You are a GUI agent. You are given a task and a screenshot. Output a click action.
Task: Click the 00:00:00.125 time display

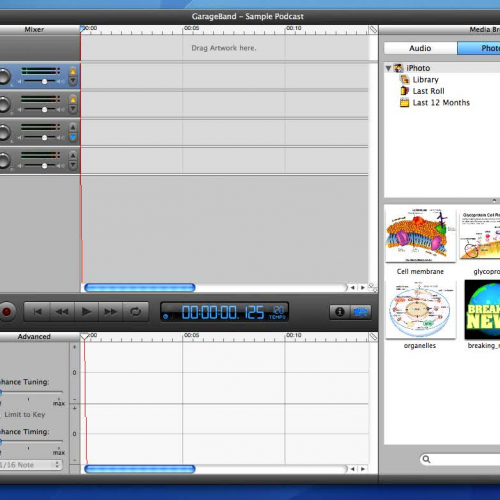pyautogui.click(x=222, y=313)
